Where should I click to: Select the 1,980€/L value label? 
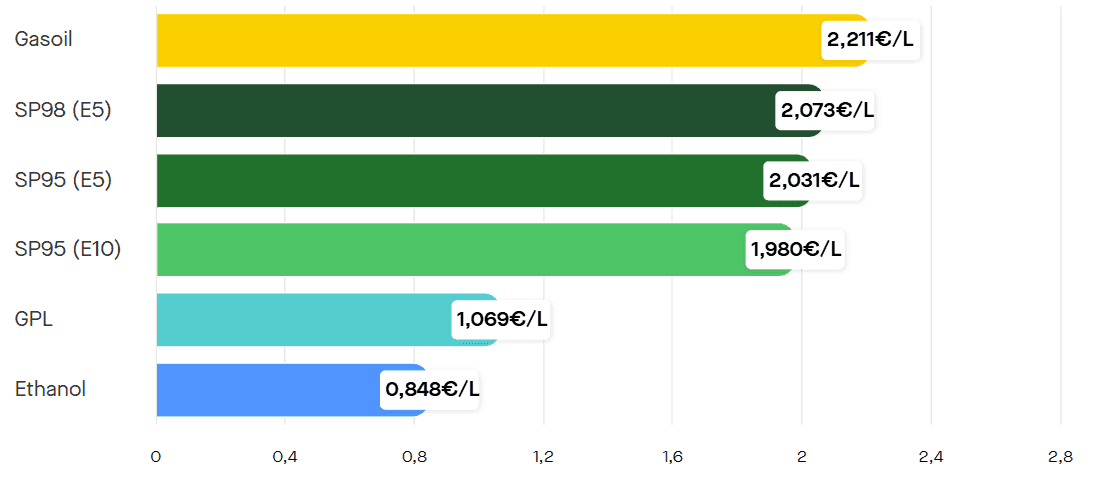(796, 250)
